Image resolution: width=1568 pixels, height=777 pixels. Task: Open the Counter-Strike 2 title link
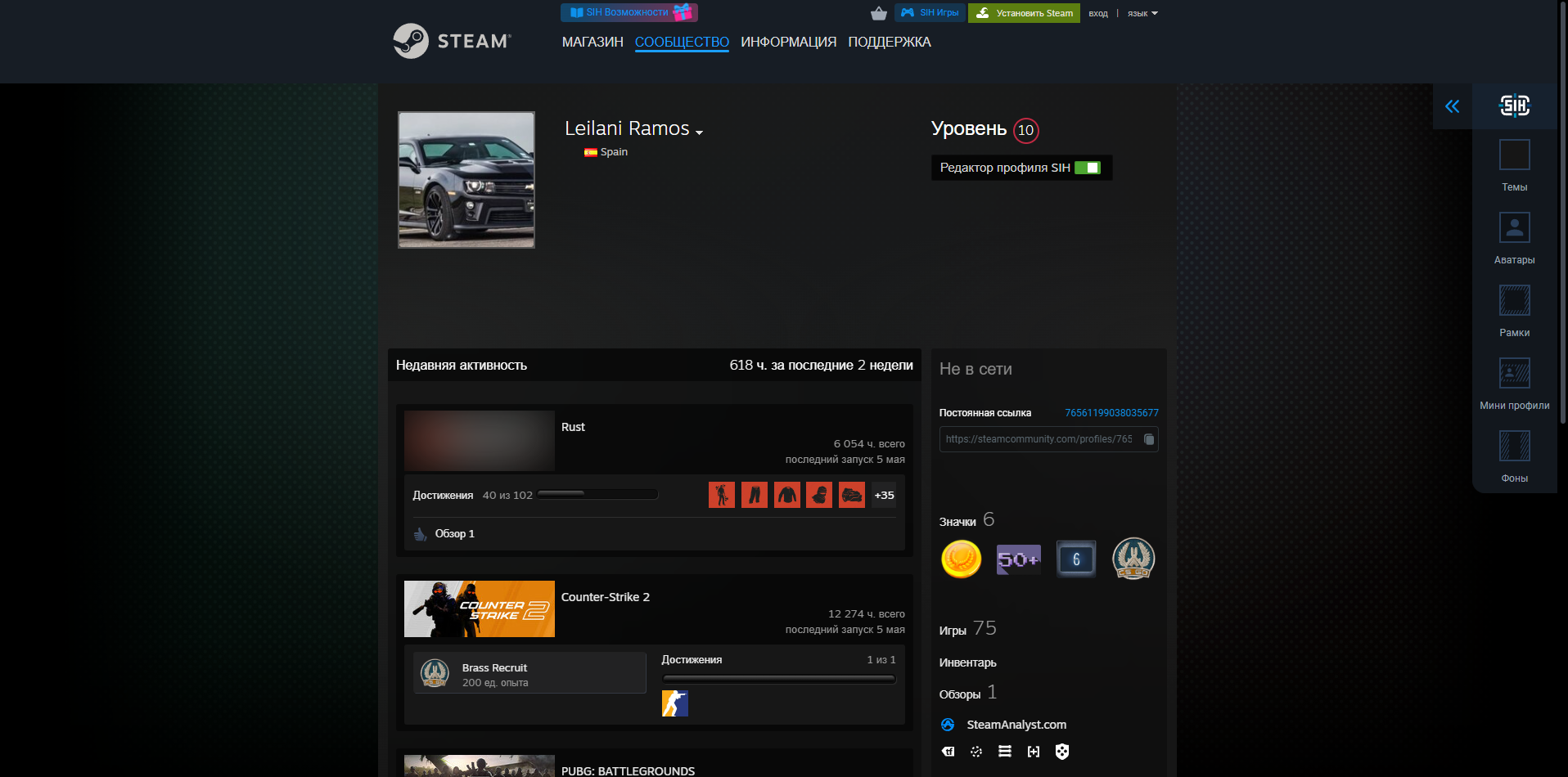(x=606, y=597)
